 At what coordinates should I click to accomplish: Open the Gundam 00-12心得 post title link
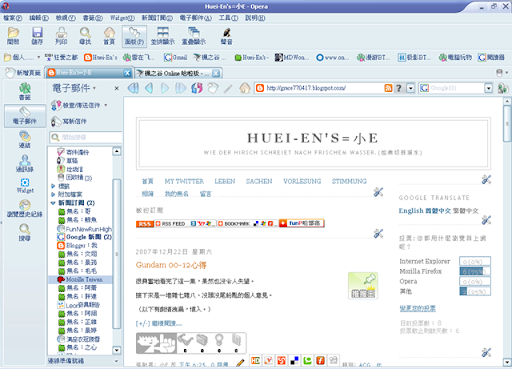[171, 265]
